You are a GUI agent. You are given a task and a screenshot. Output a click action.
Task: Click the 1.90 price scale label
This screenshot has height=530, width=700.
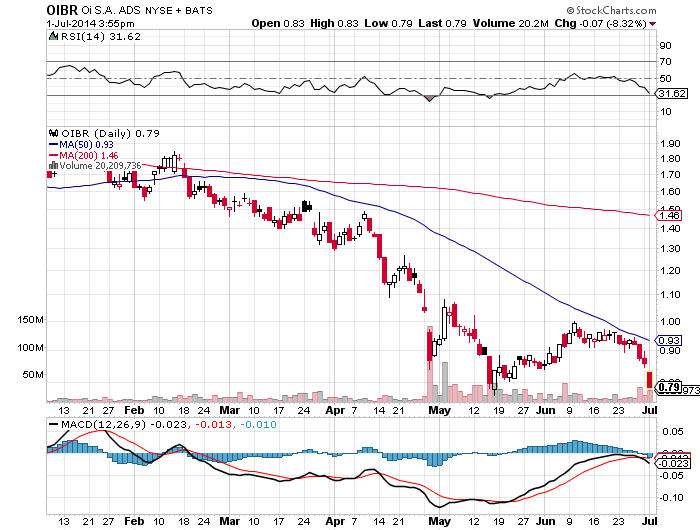point(671,144)
